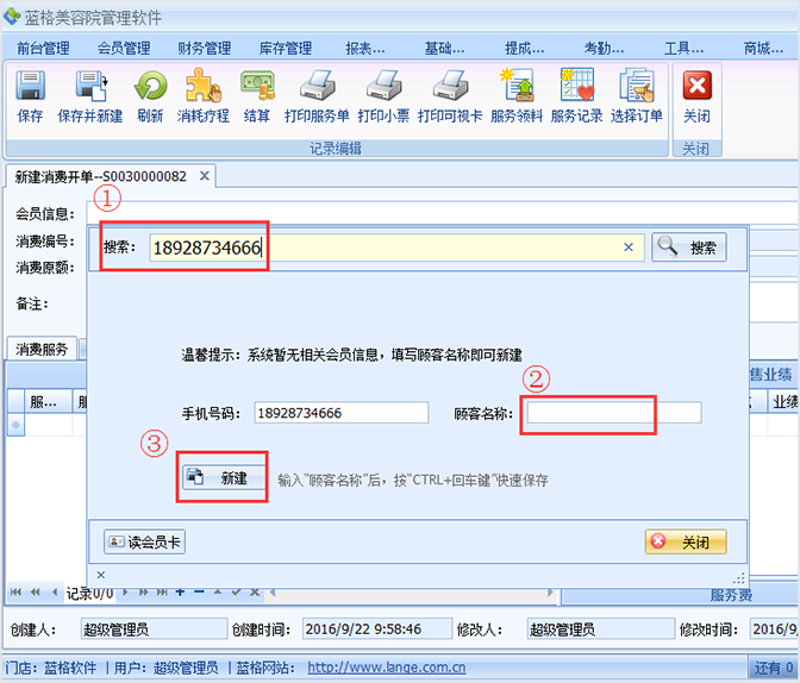800x683 pixels.
Task: Open the 会员管理 menu
Action: [x=124, y=48]
